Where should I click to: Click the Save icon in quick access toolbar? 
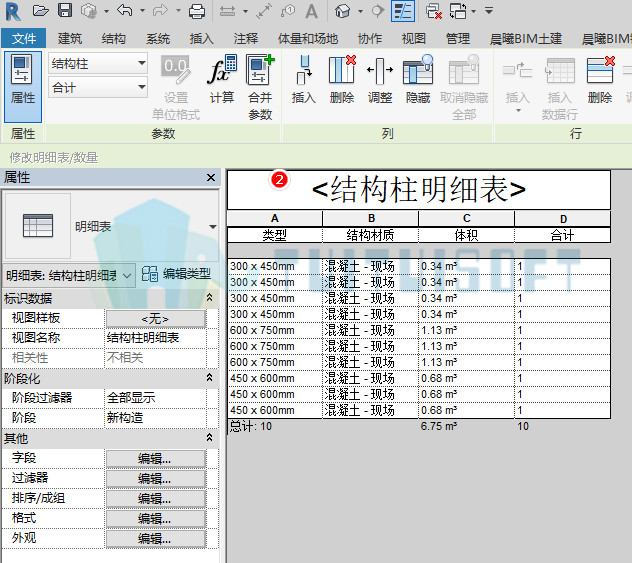point(64,11)
